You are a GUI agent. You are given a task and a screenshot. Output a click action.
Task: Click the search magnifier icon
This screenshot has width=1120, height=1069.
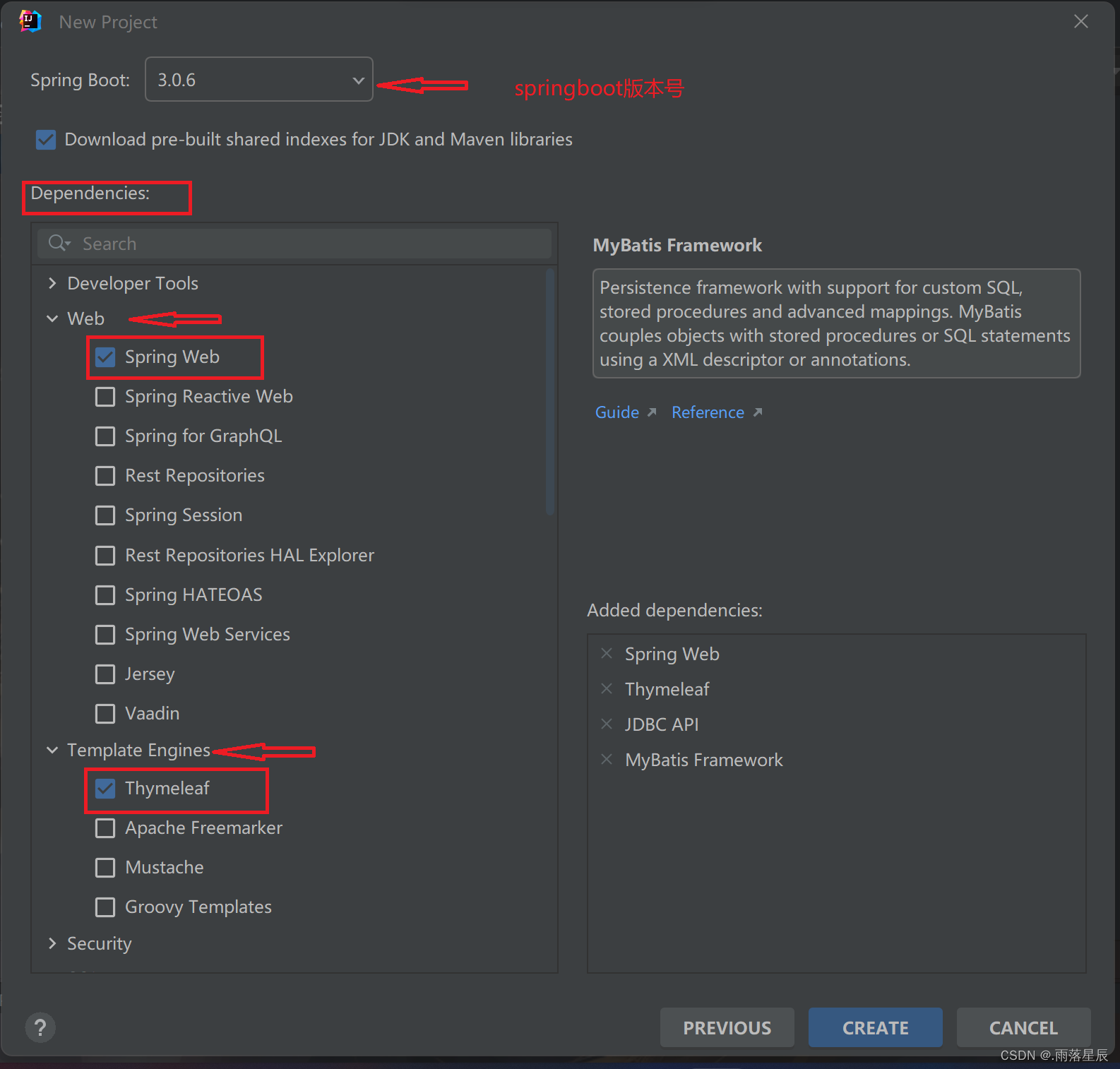[59, 243]
